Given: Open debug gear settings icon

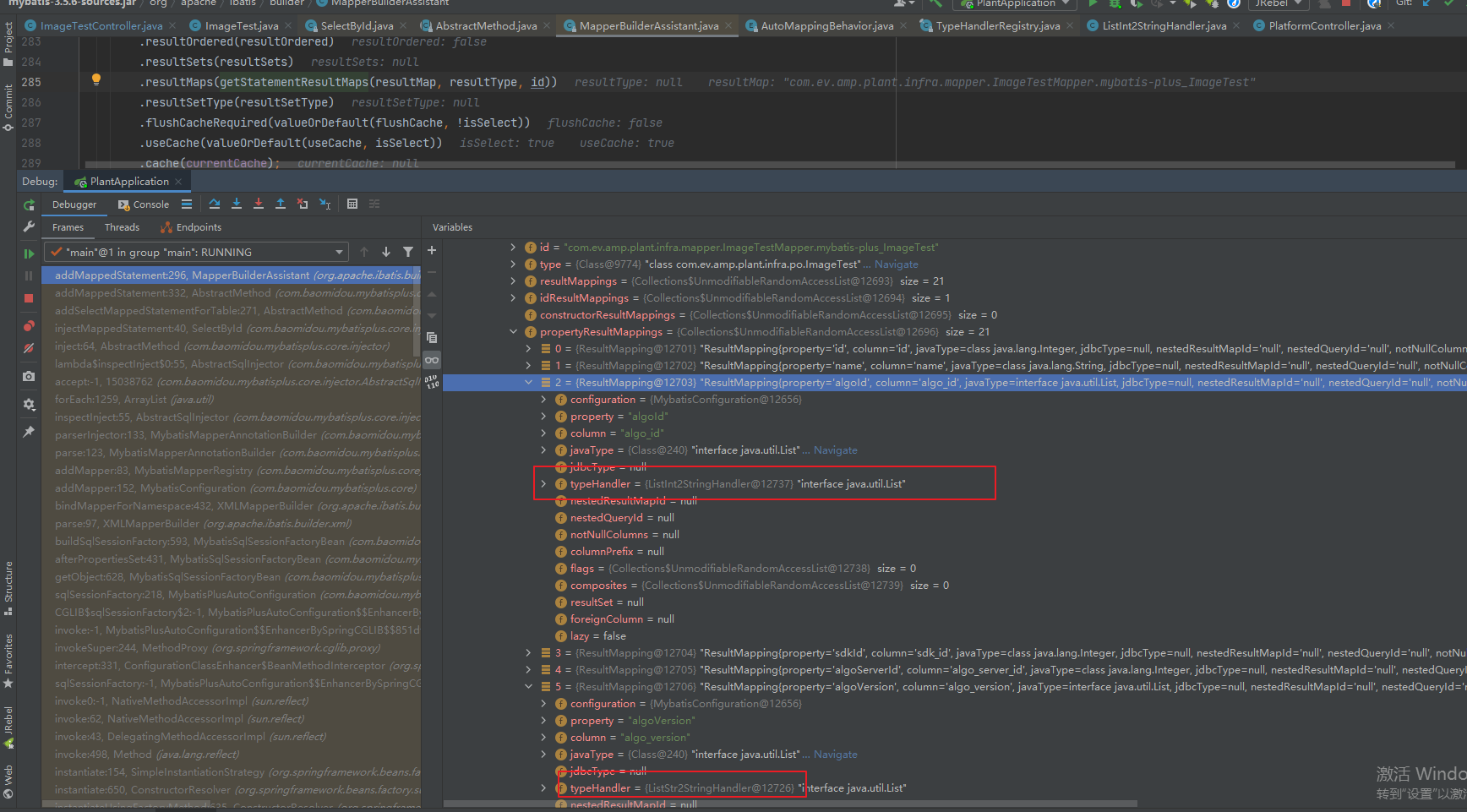Looking at the screenshot, I should pyautogui.click(x=30, y=405).
